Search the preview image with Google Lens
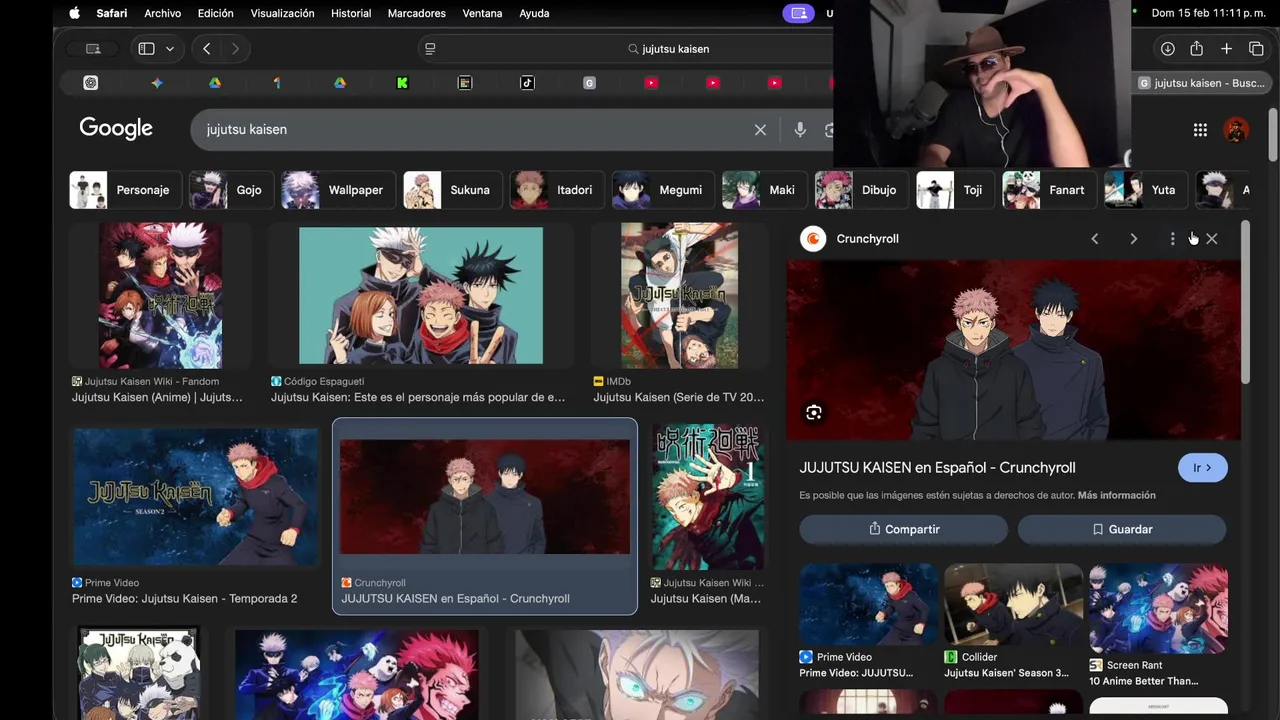This screenshot has height=720, width=1280. (814, 413)
